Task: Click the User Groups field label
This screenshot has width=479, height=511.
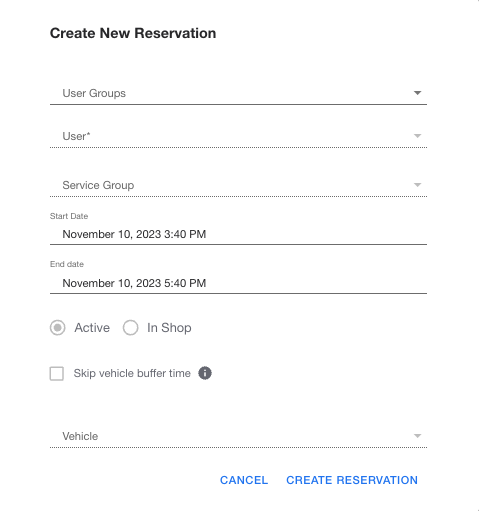Action: coord(94,93)
